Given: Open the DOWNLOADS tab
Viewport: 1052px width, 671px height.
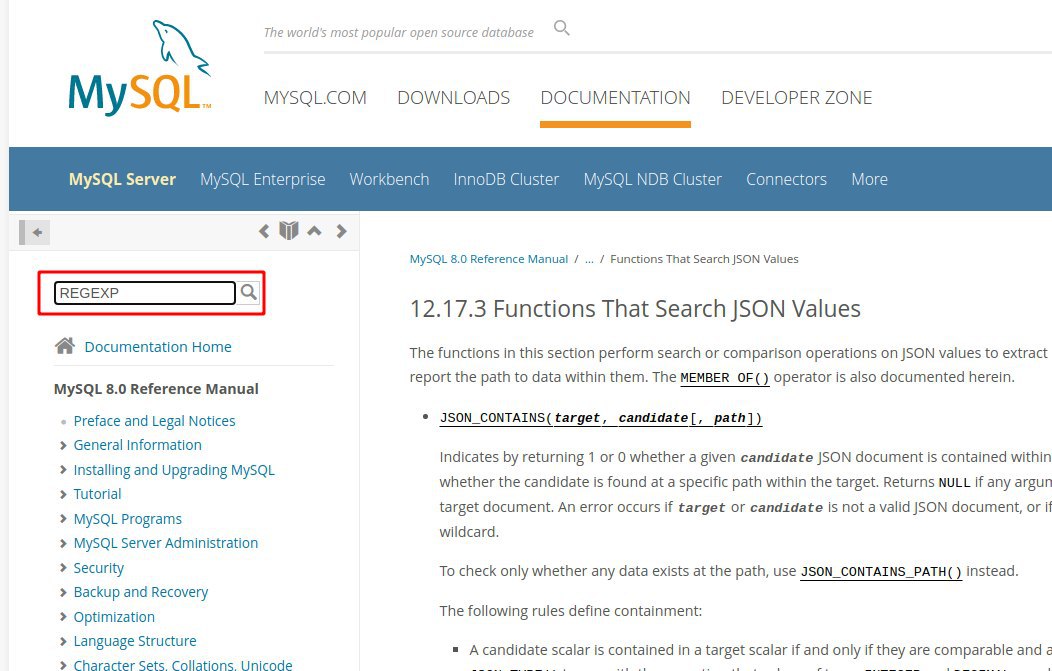Looking at the screenshot, I should click(x=454, y=98).
